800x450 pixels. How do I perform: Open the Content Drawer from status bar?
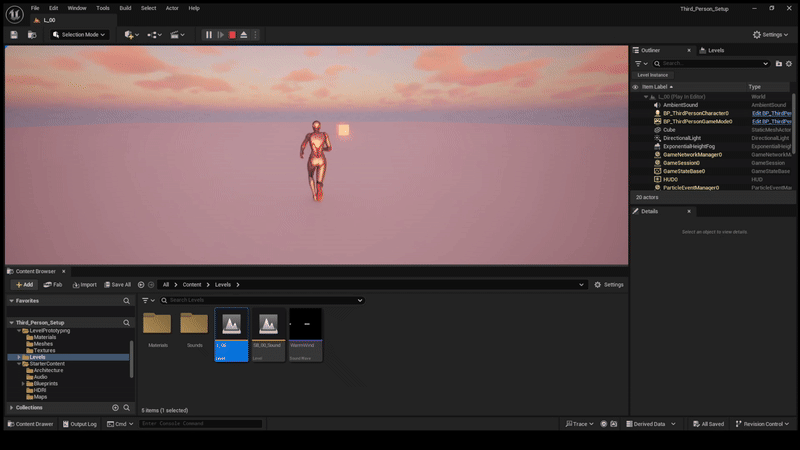click(30, 424)
